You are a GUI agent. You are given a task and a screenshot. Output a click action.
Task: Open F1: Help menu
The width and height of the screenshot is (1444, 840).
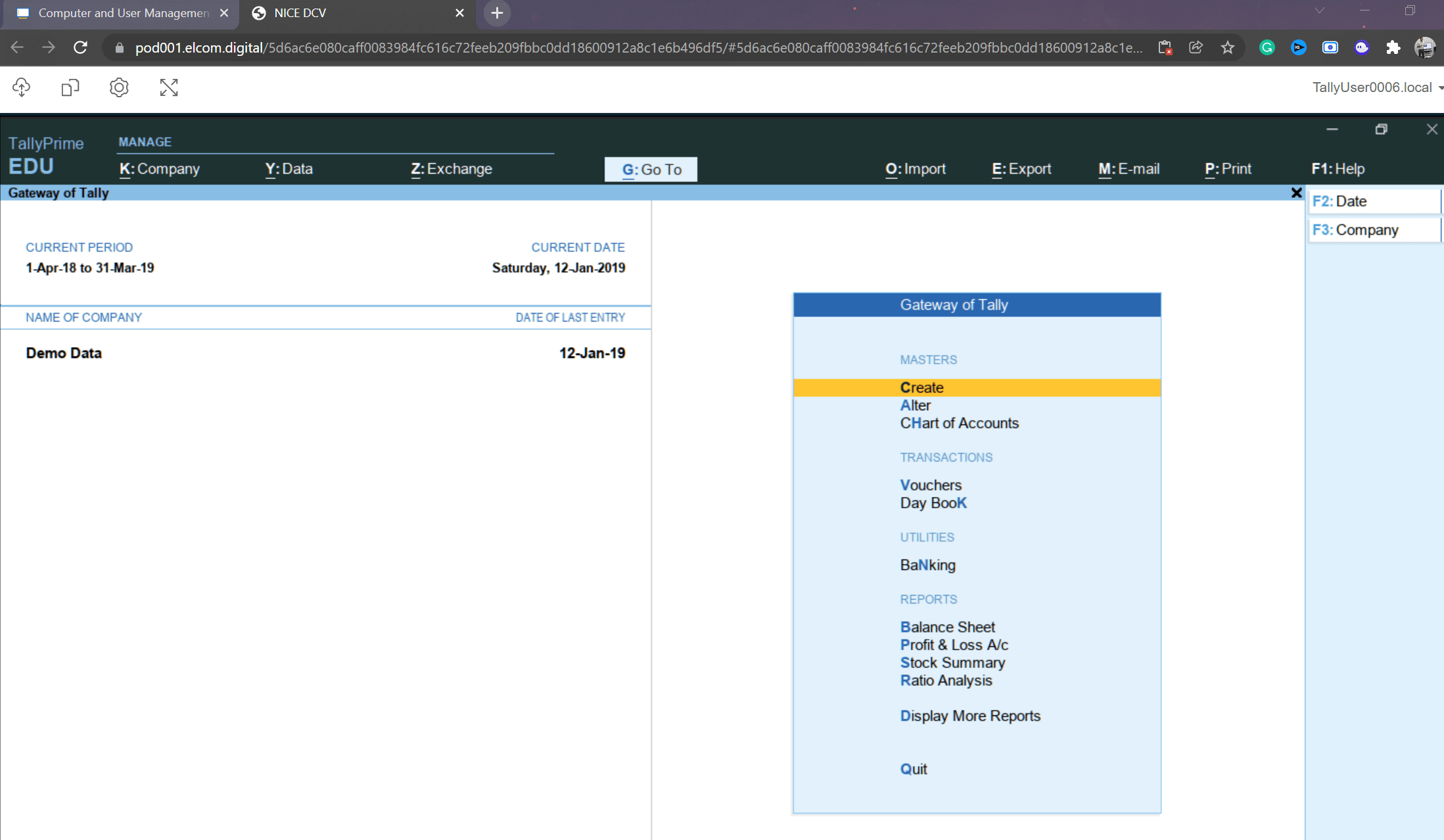click(x=1338, y=169)
